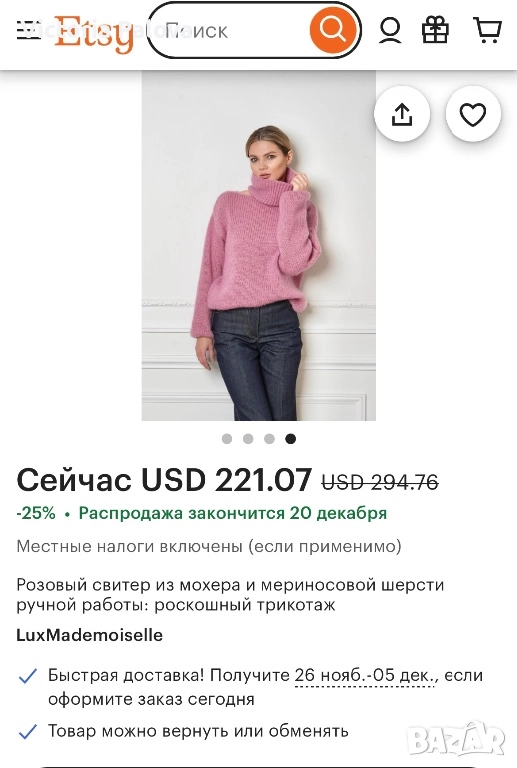Image resolution: width=517 pixels, height=768 pixels.
Task: Click the USD 221.07 current price
Action: coord(227,480)
